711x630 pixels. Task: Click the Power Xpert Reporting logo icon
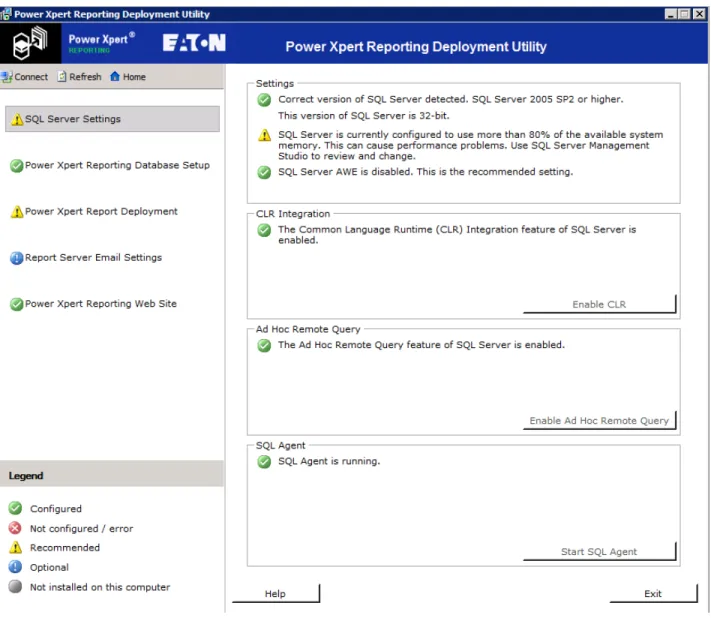coord(30,43)
